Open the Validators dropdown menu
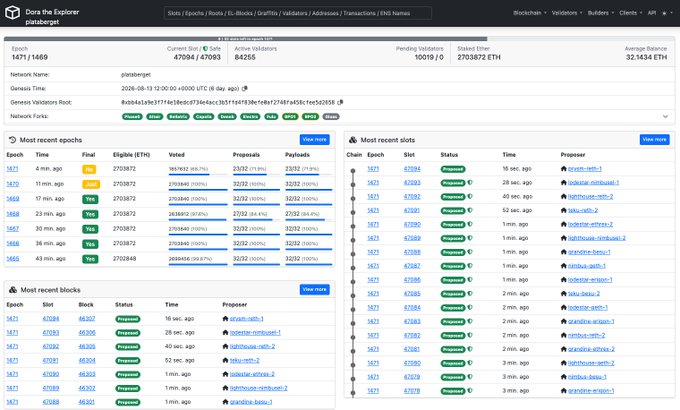 coord(567,13)
